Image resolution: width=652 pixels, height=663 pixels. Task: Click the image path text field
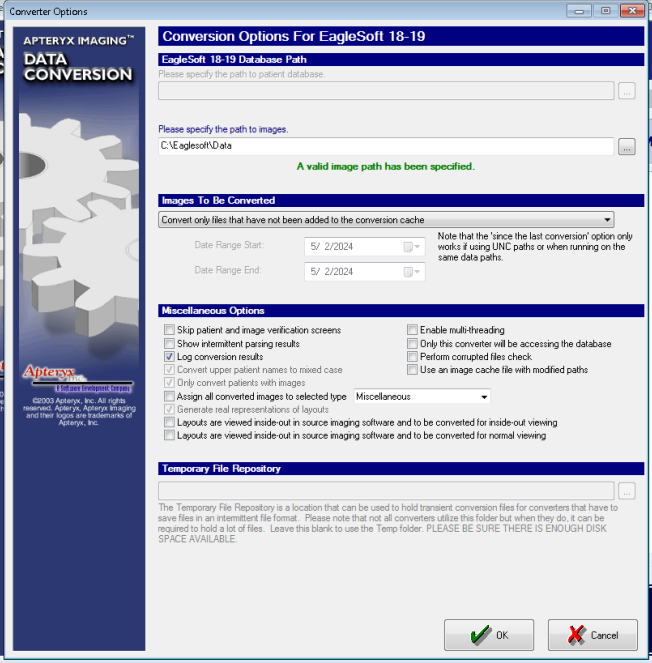(x=386, y=146)
